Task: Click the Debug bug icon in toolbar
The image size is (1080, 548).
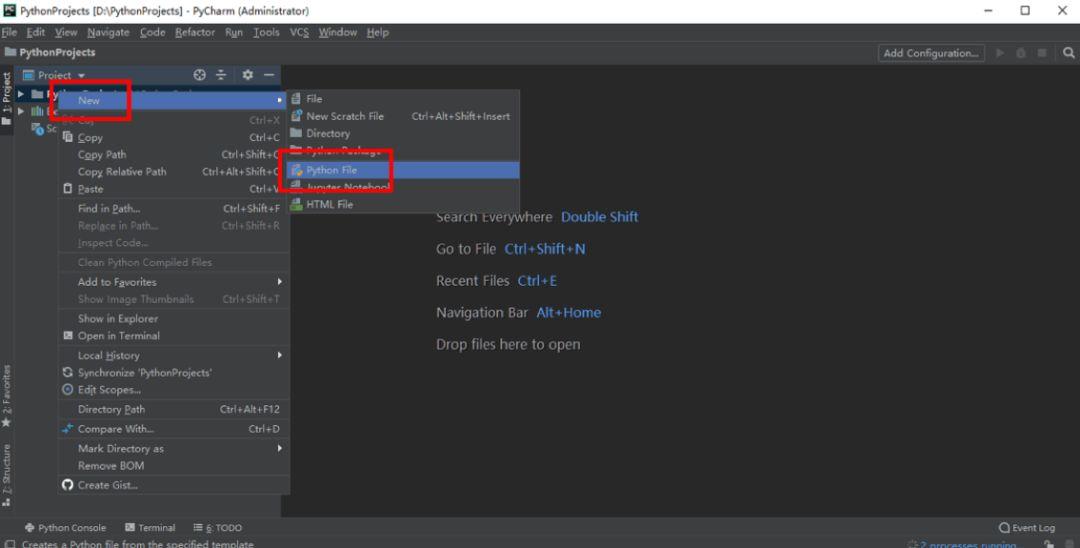Action: (1021, 53)
